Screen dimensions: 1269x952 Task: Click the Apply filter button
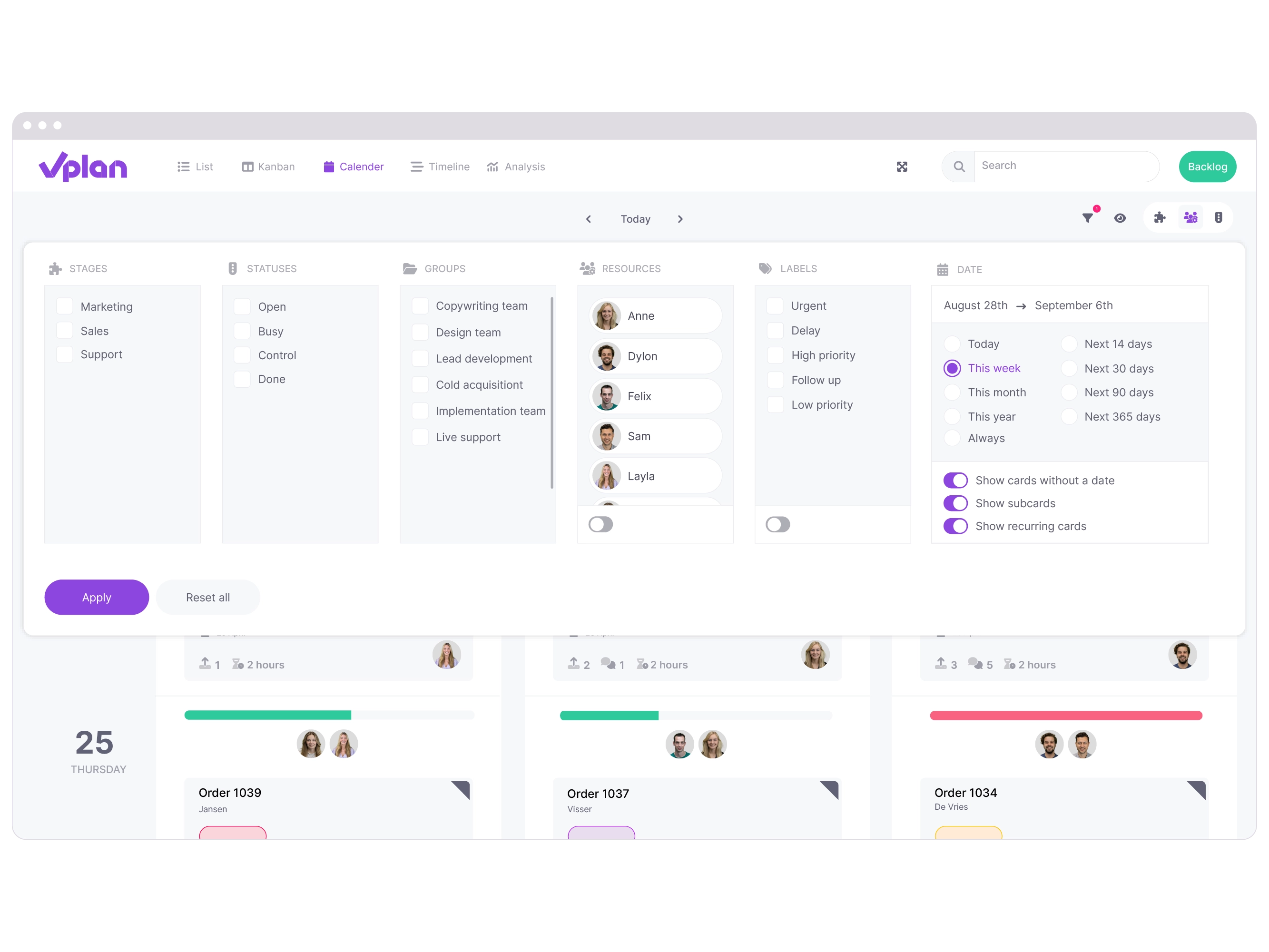click(x=96, y=597)
